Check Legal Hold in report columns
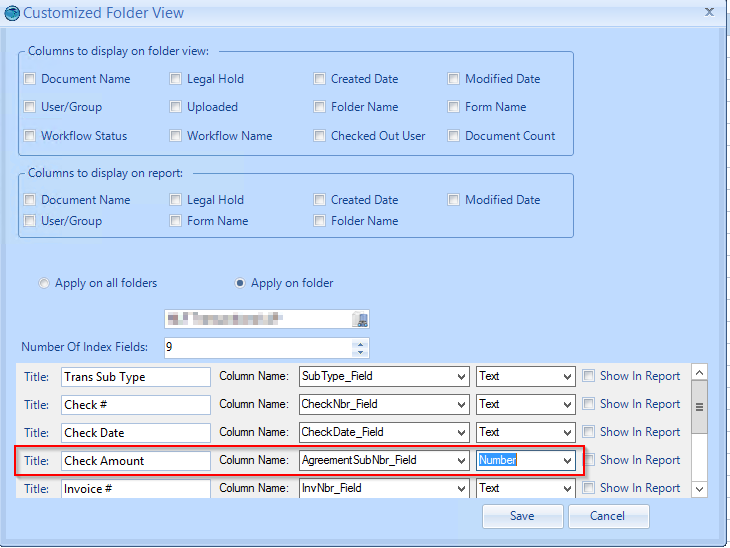Viewport: 730px width, 548px height. [x=176, y=200]
